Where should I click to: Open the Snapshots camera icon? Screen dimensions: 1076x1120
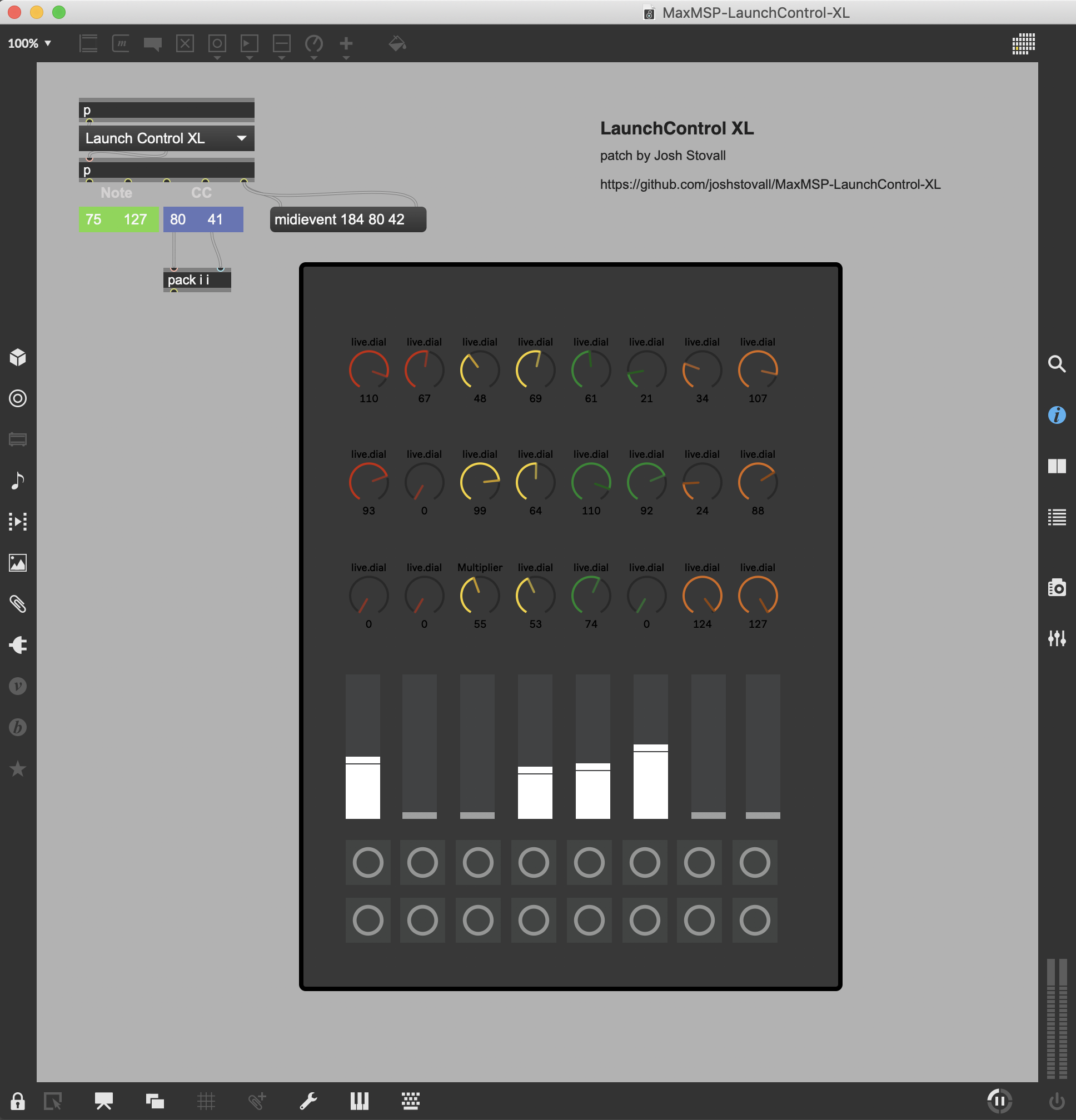[x=1056, y=587]
